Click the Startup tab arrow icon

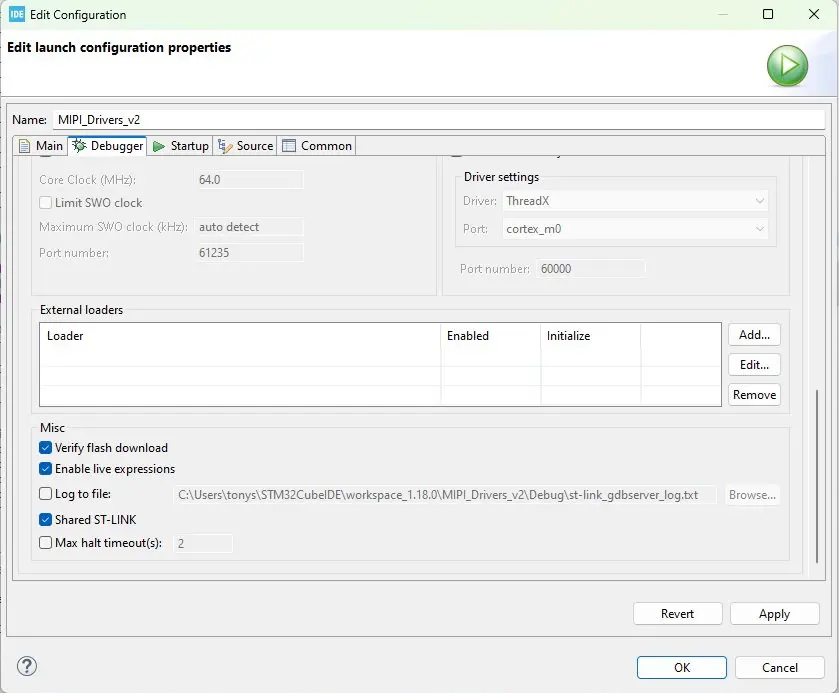tap(159, 146)
